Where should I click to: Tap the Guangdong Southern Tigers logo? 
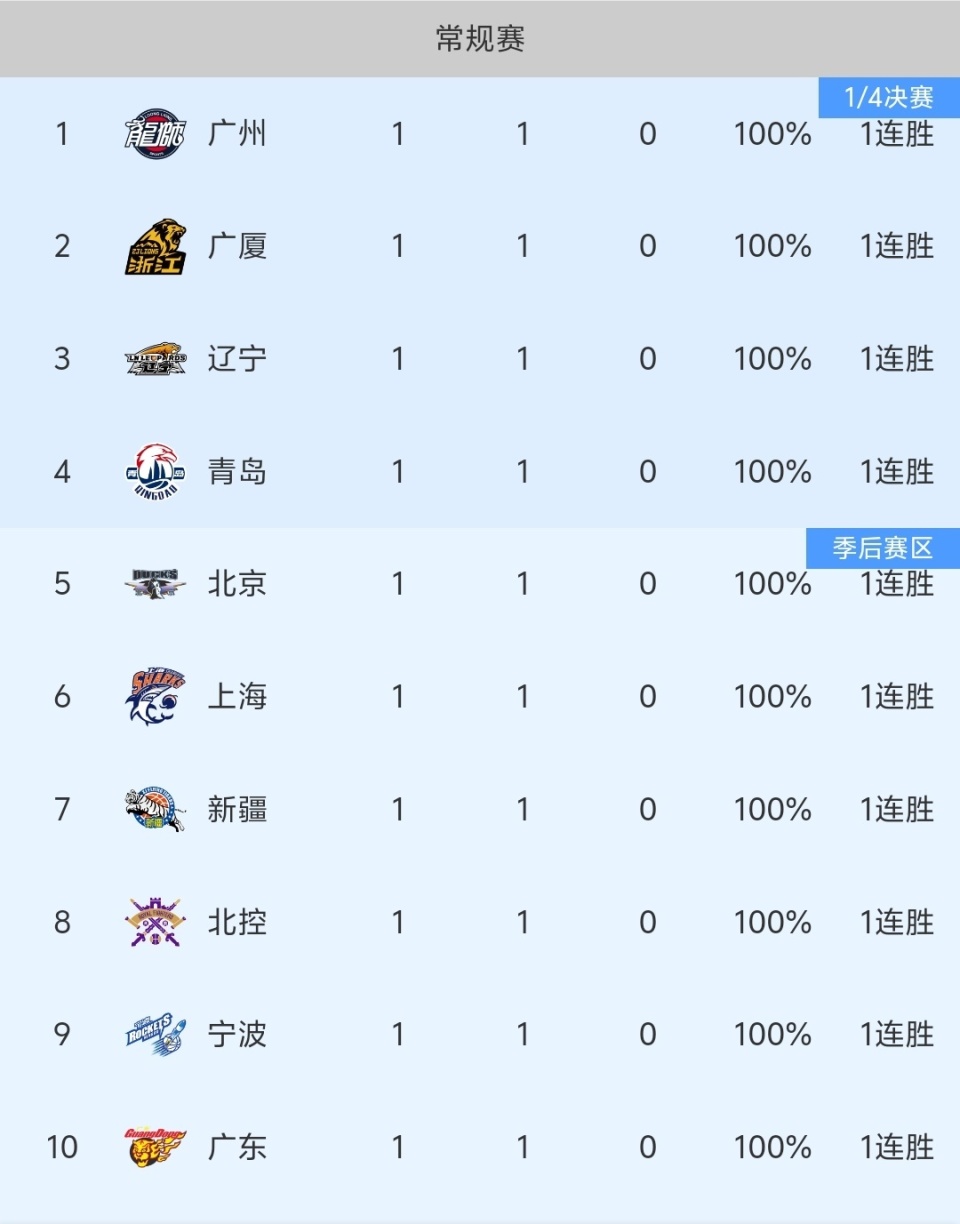tap(155, 1146)
